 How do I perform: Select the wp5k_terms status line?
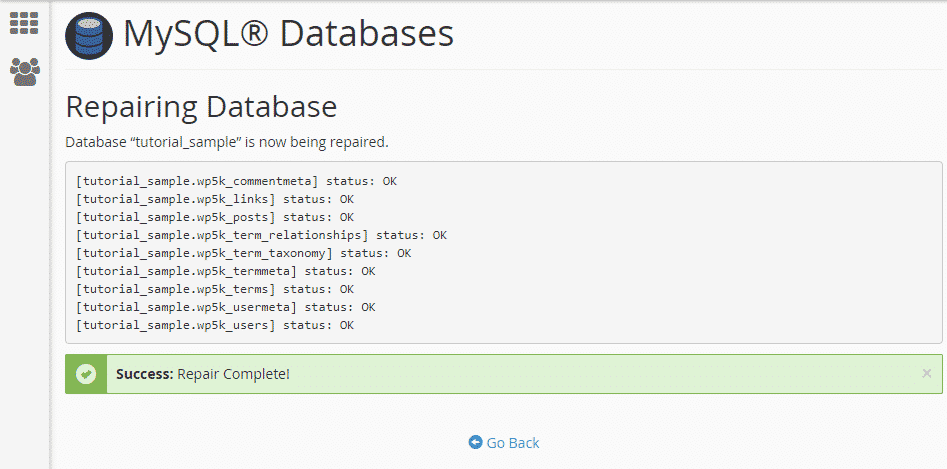coord(215,289)
